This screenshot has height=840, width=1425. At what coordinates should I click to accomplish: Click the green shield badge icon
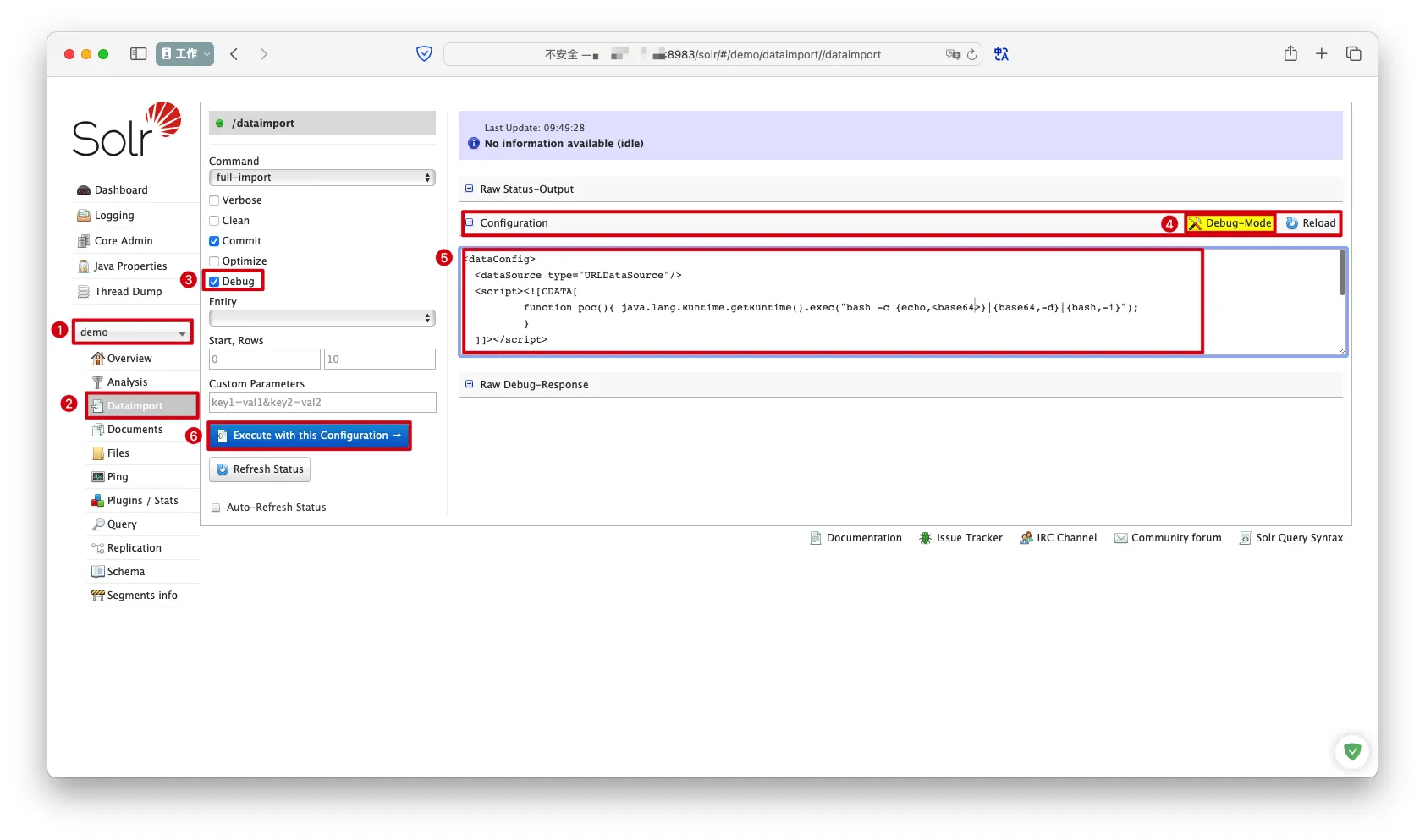[x=1352, y=751]
